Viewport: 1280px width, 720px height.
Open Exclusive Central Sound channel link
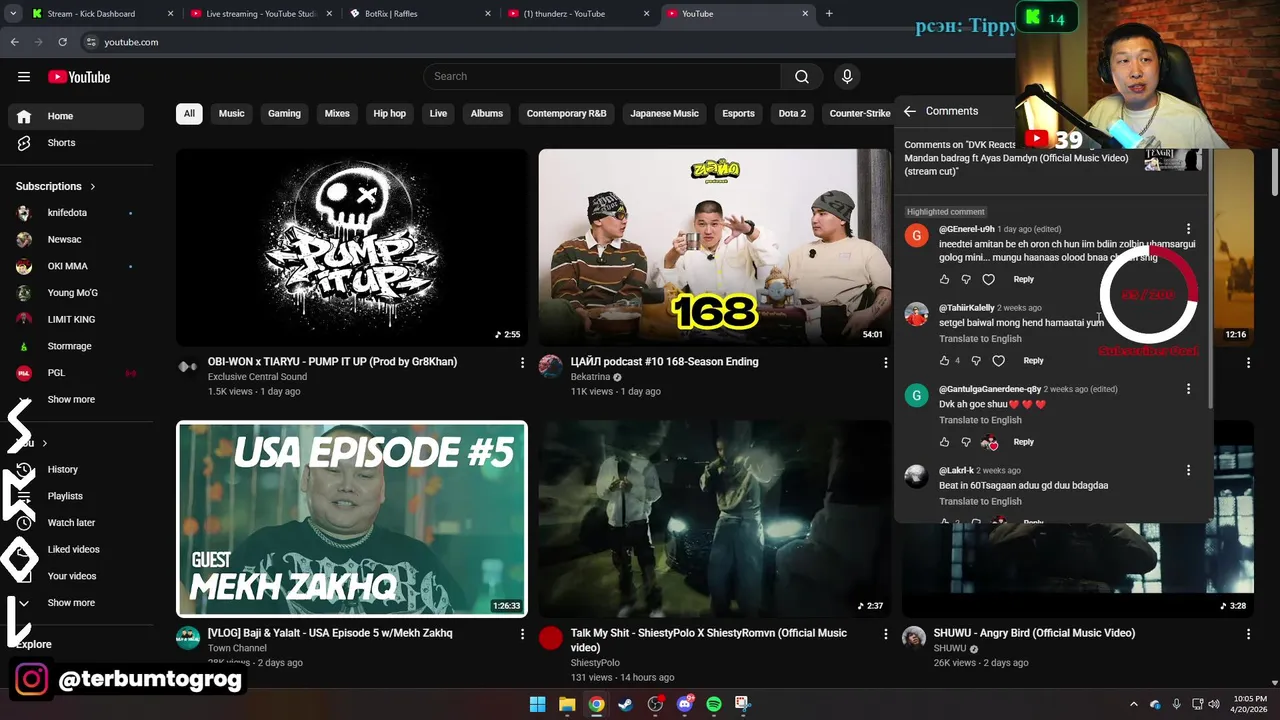click(257, 377)
